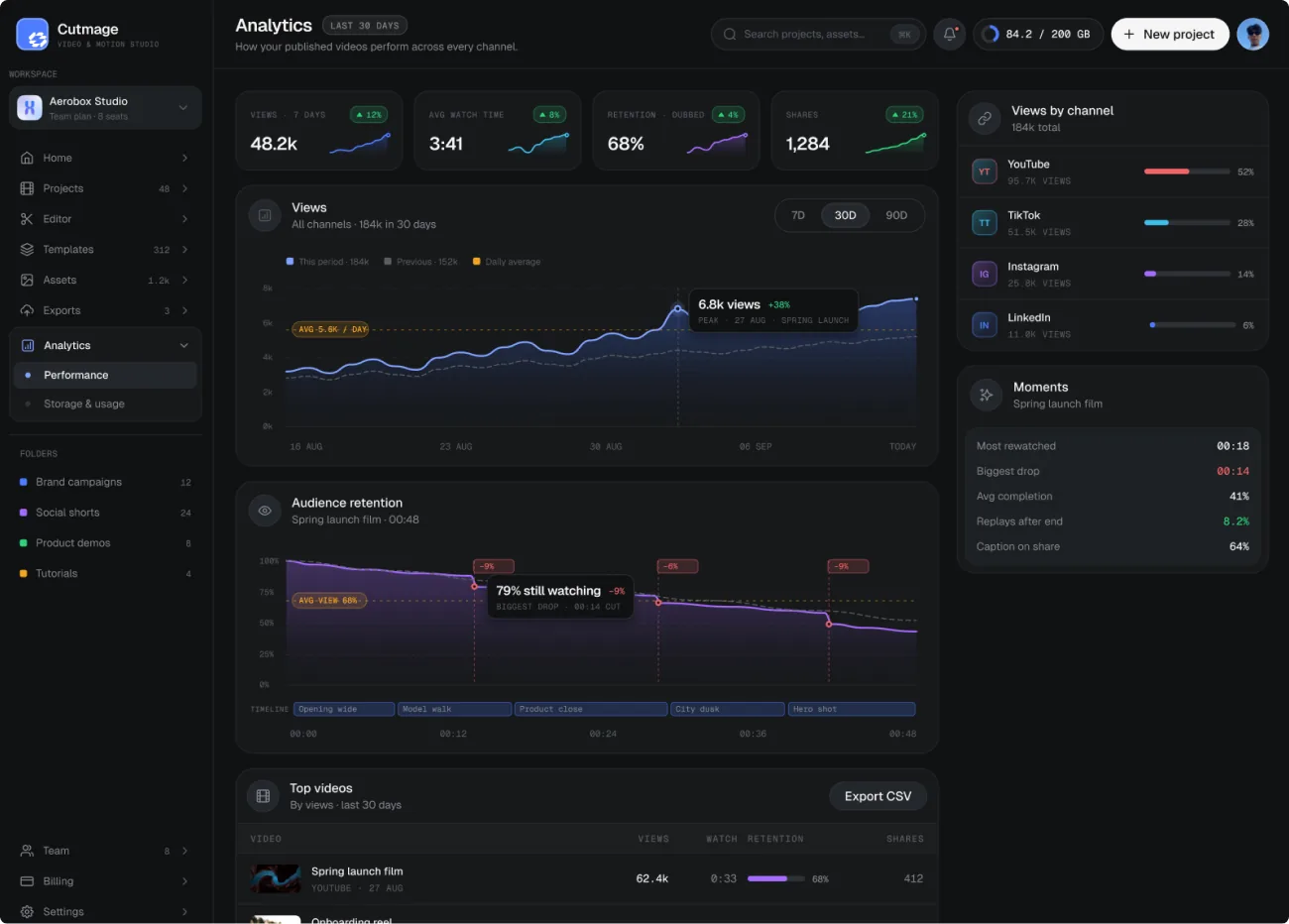Select the 7D time range

pyautogui.click(x=798, y=216)
